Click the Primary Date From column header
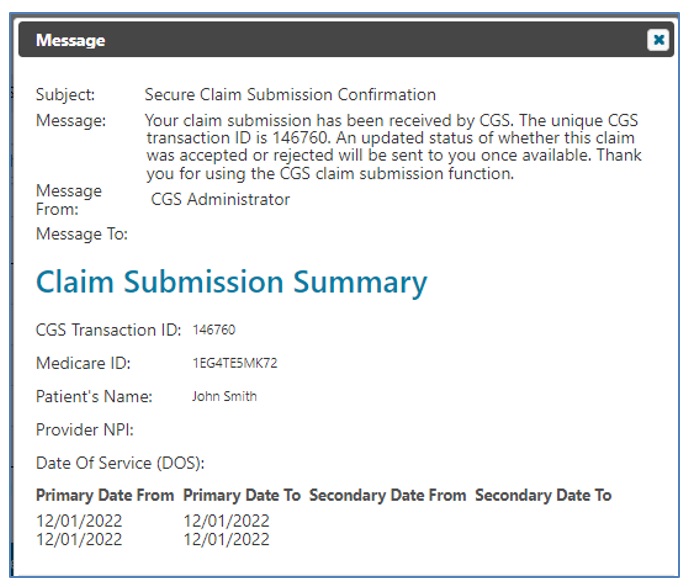 pyautogui.click(x=105, y=495)
